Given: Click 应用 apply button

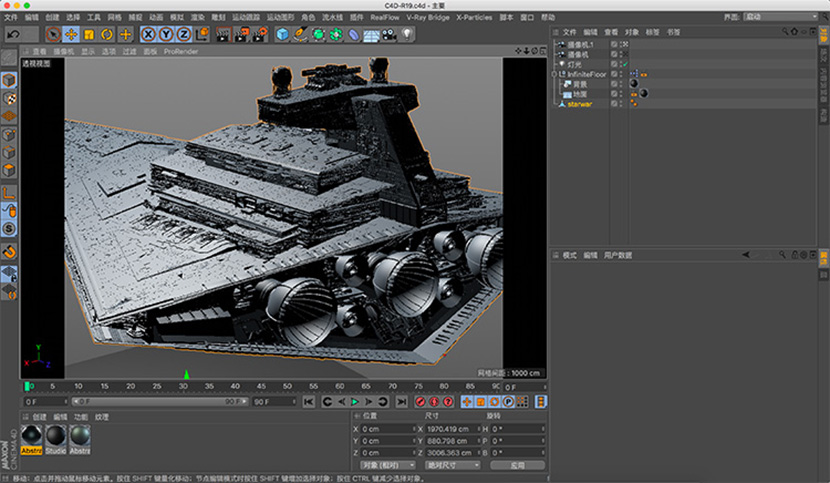Looking at the screenshot, I should [517, 465].
